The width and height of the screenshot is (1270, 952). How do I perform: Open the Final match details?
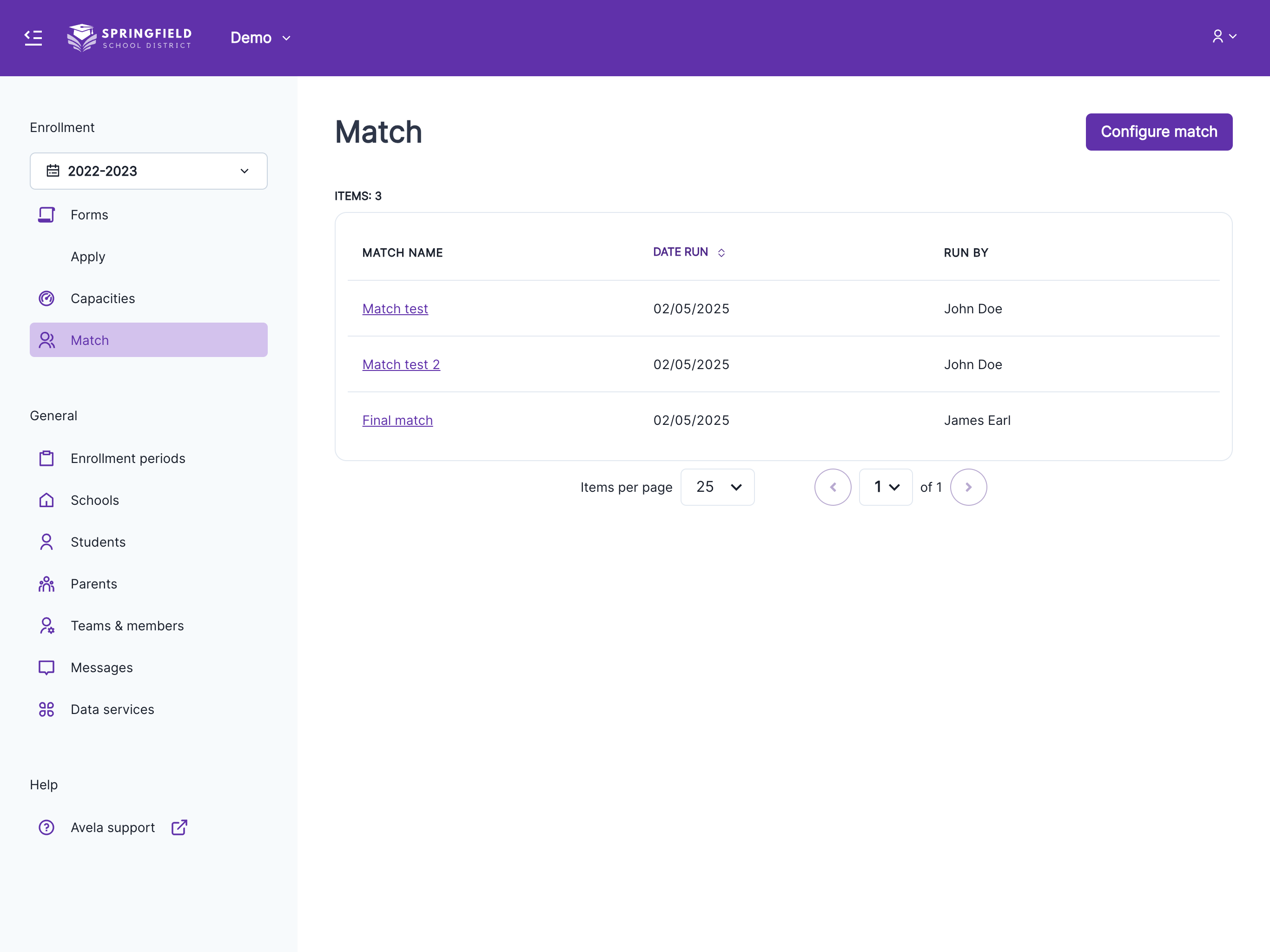click(x=397, y=420)
